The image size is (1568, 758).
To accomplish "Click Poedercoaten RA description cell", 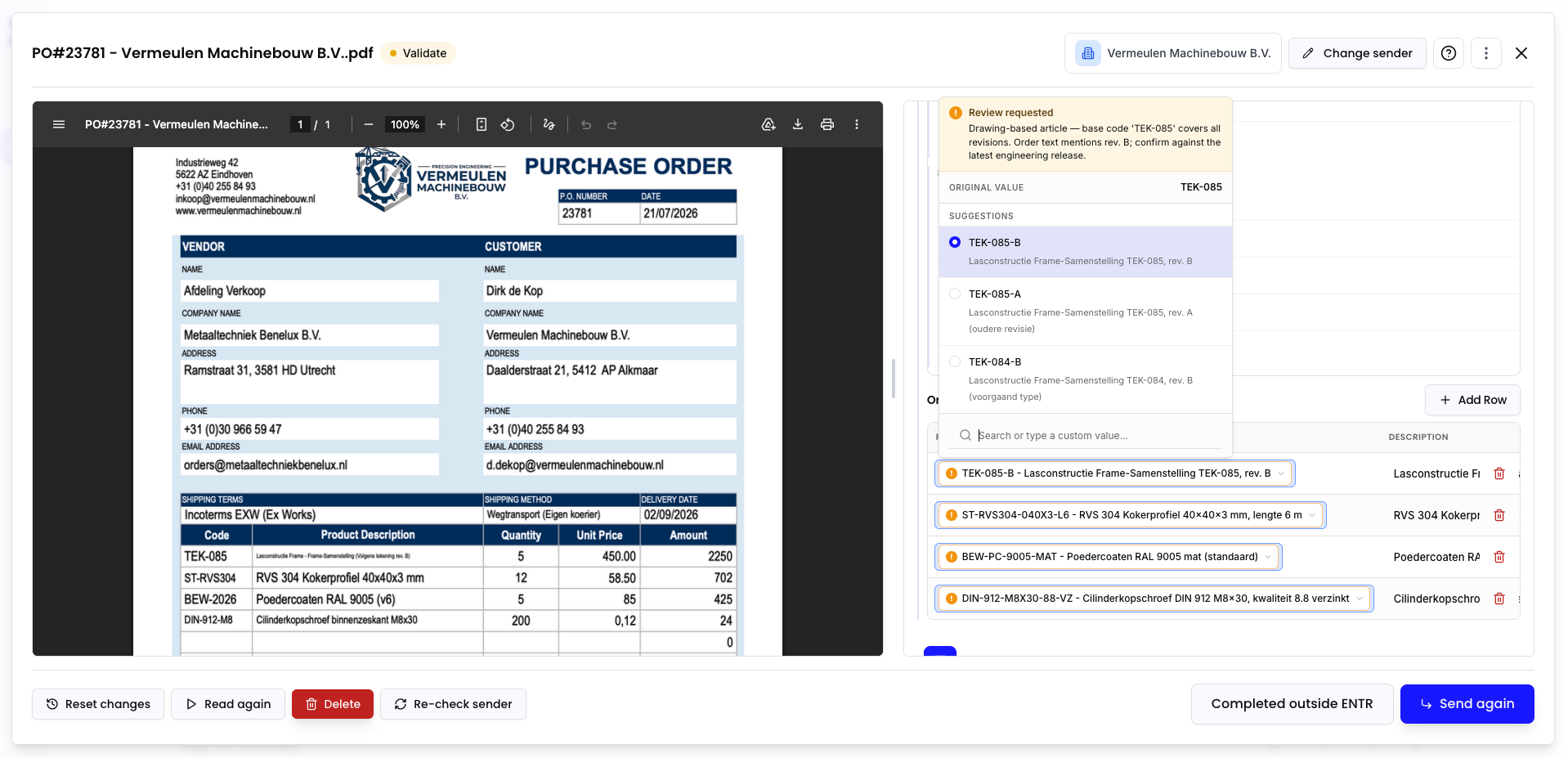I will 1436,557.
